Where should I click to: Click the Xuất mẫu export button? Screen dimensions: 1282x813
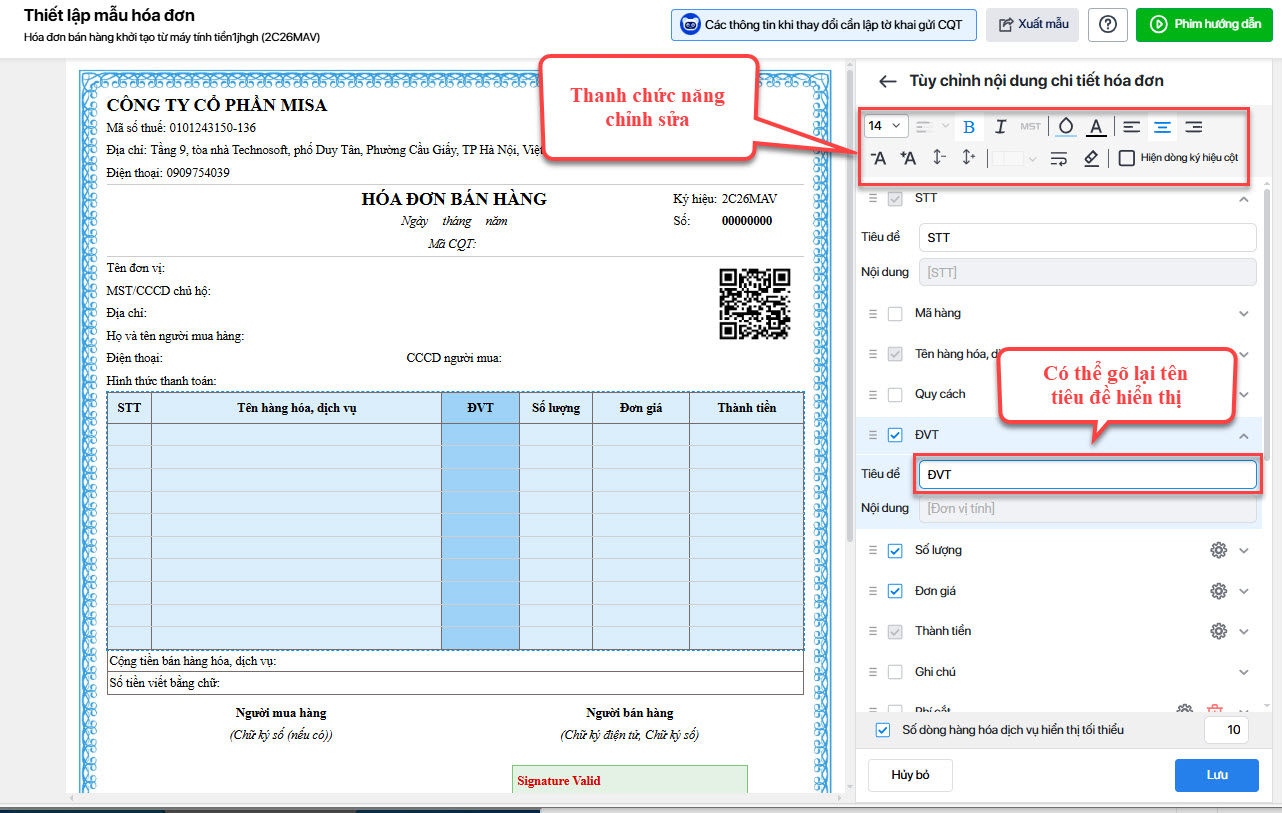pos(1032,25)
